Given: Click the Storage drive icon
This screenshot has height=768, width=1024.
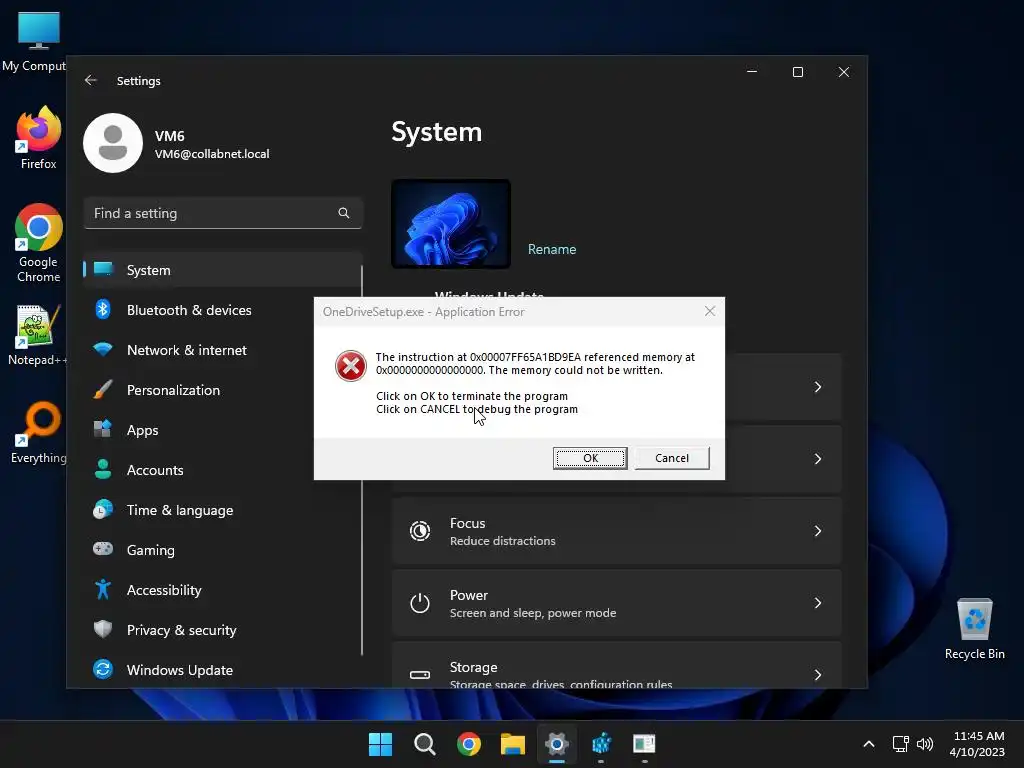Looking at the screenshot, I should point(420,675).
